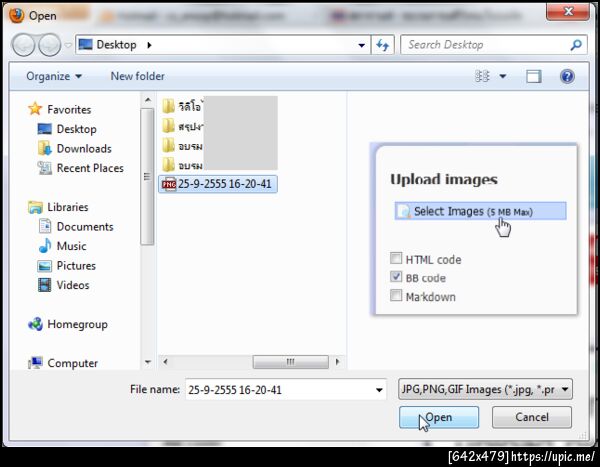Open the help question mark icon
600x467 pixels.
click(567, 76)
